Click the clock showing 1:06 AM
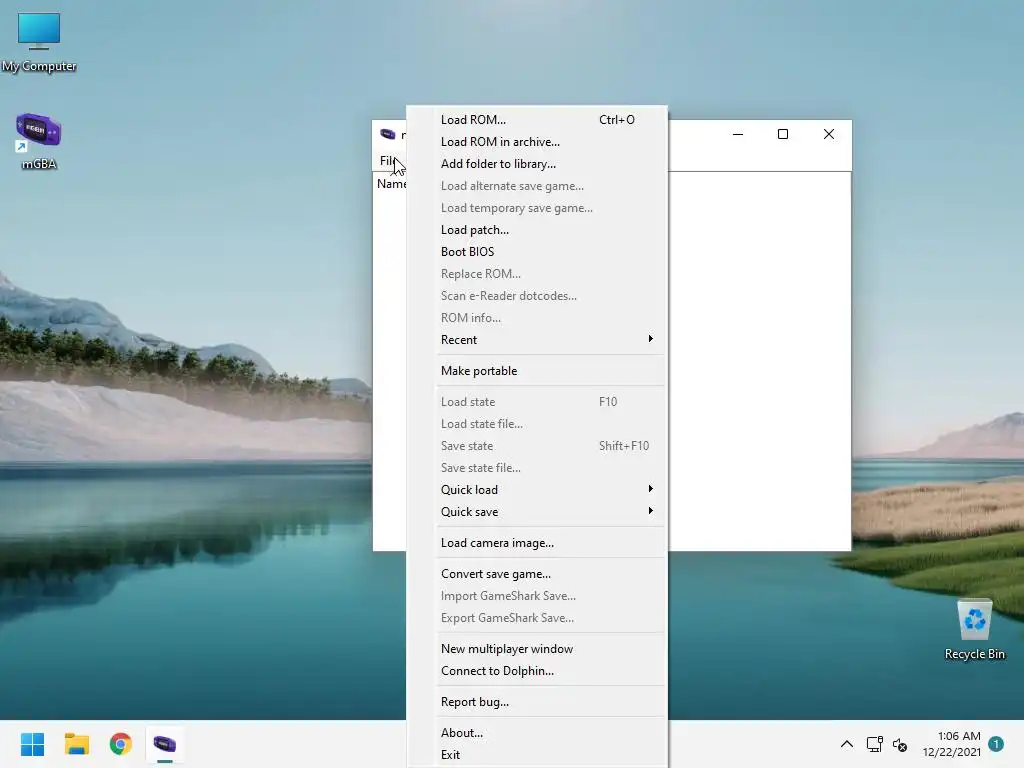The image size is (1024, 768). (x=952, y=744)
